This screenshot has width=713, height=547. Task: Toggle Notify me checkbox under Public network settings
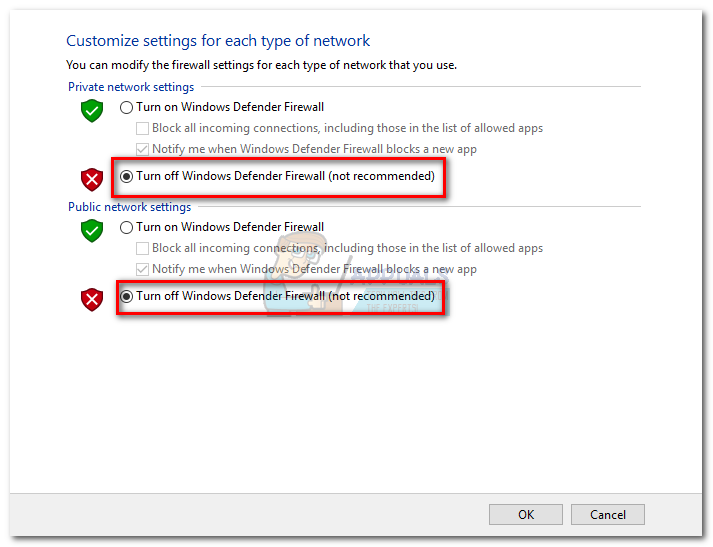click(142, 269)
